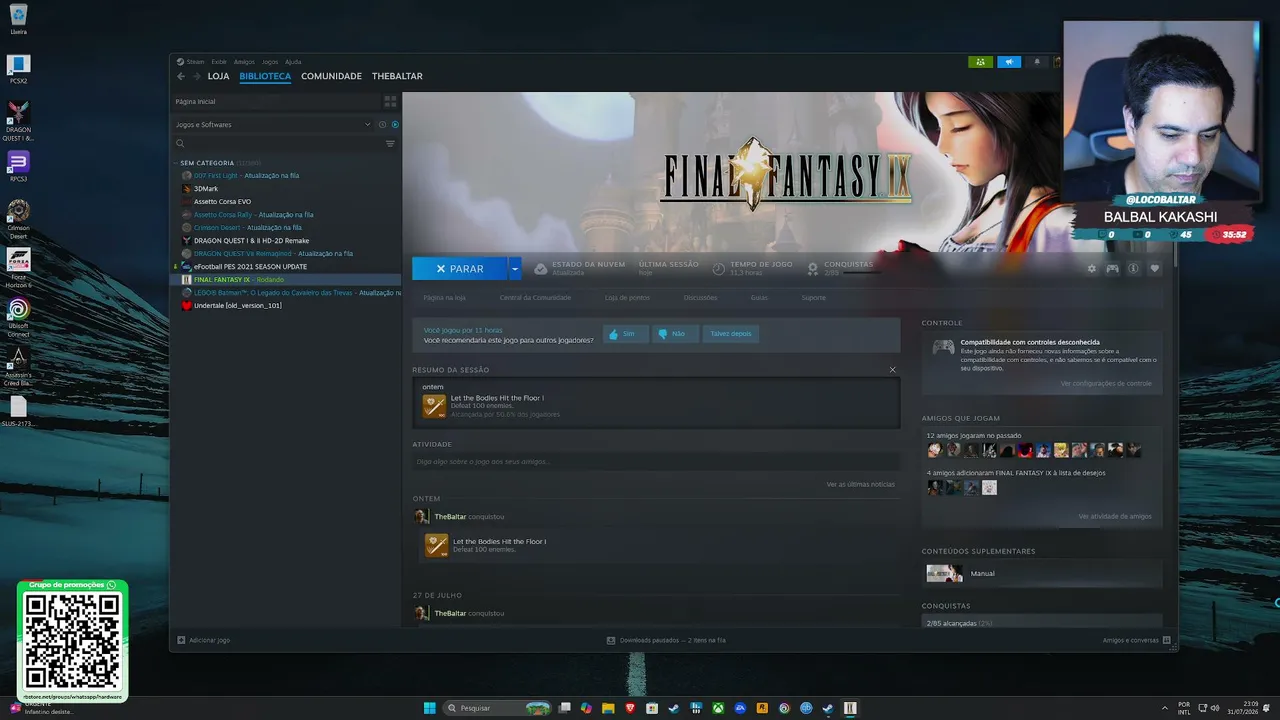Viewport: 1280px width, 720px height.
Task: Open the Jogos menu
Action: point(270,62)
